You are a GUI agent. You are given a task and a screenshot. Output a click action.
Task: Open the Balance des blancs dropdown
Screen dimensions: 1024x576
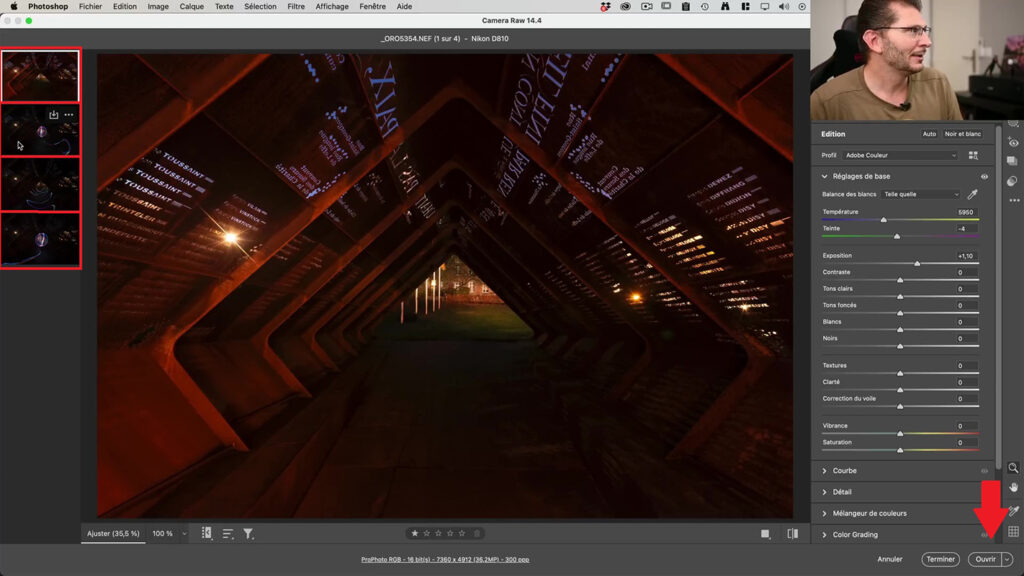(921, 194)
